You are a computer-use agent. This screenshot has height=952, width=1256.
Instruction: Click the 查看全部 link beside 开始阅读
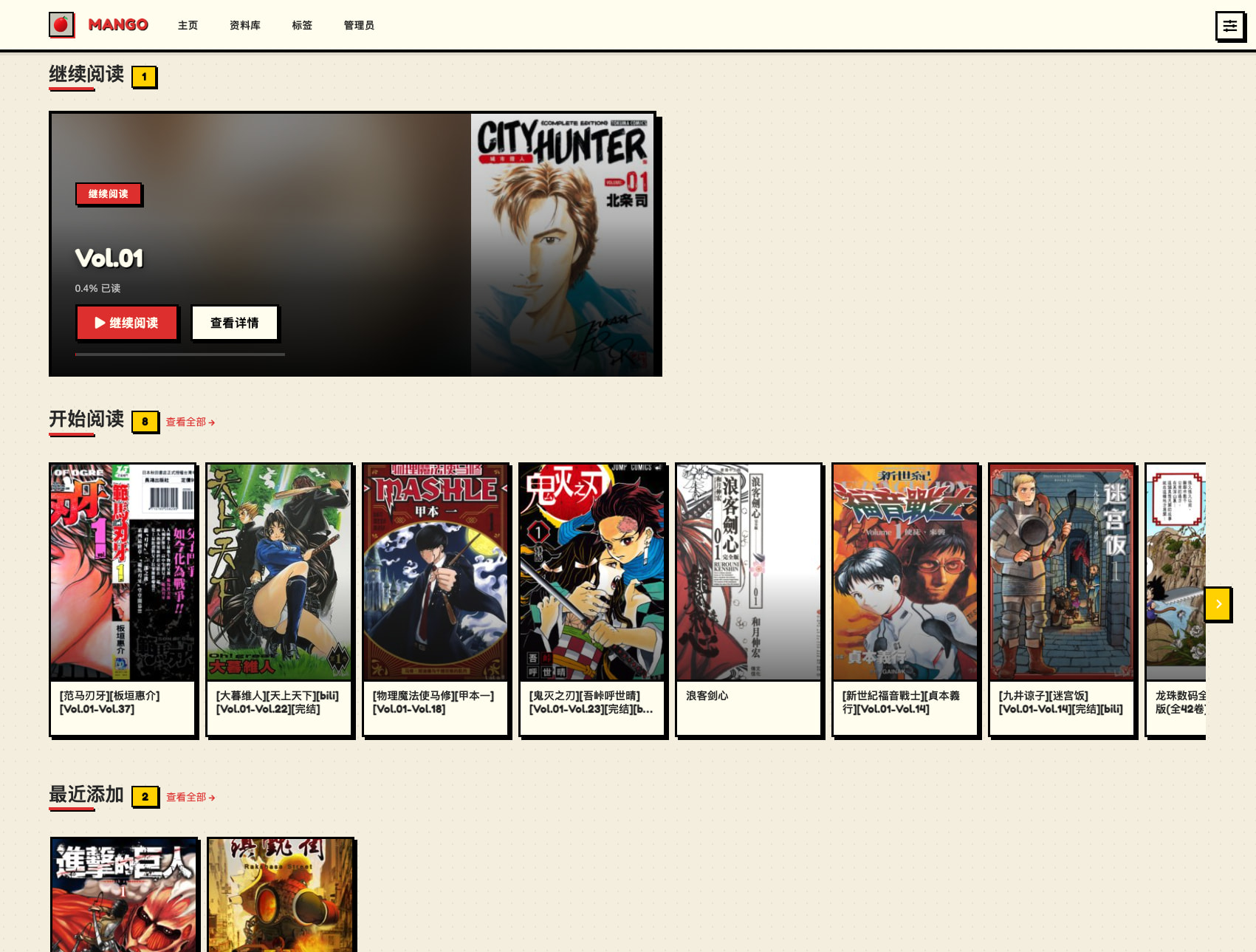tap(191, 422)
